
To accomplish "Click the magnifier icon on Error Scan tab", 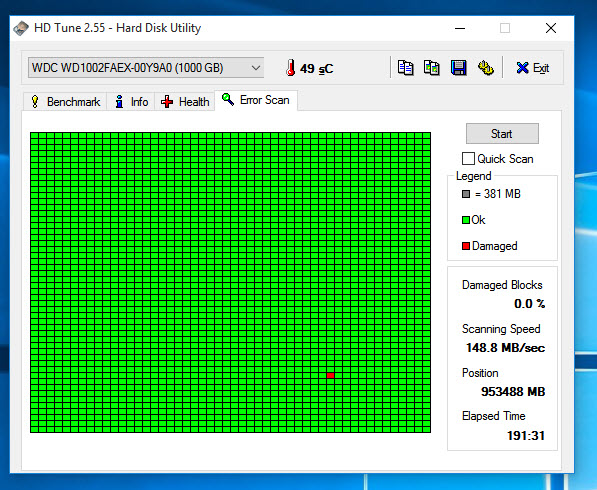I will coord(228,99).
